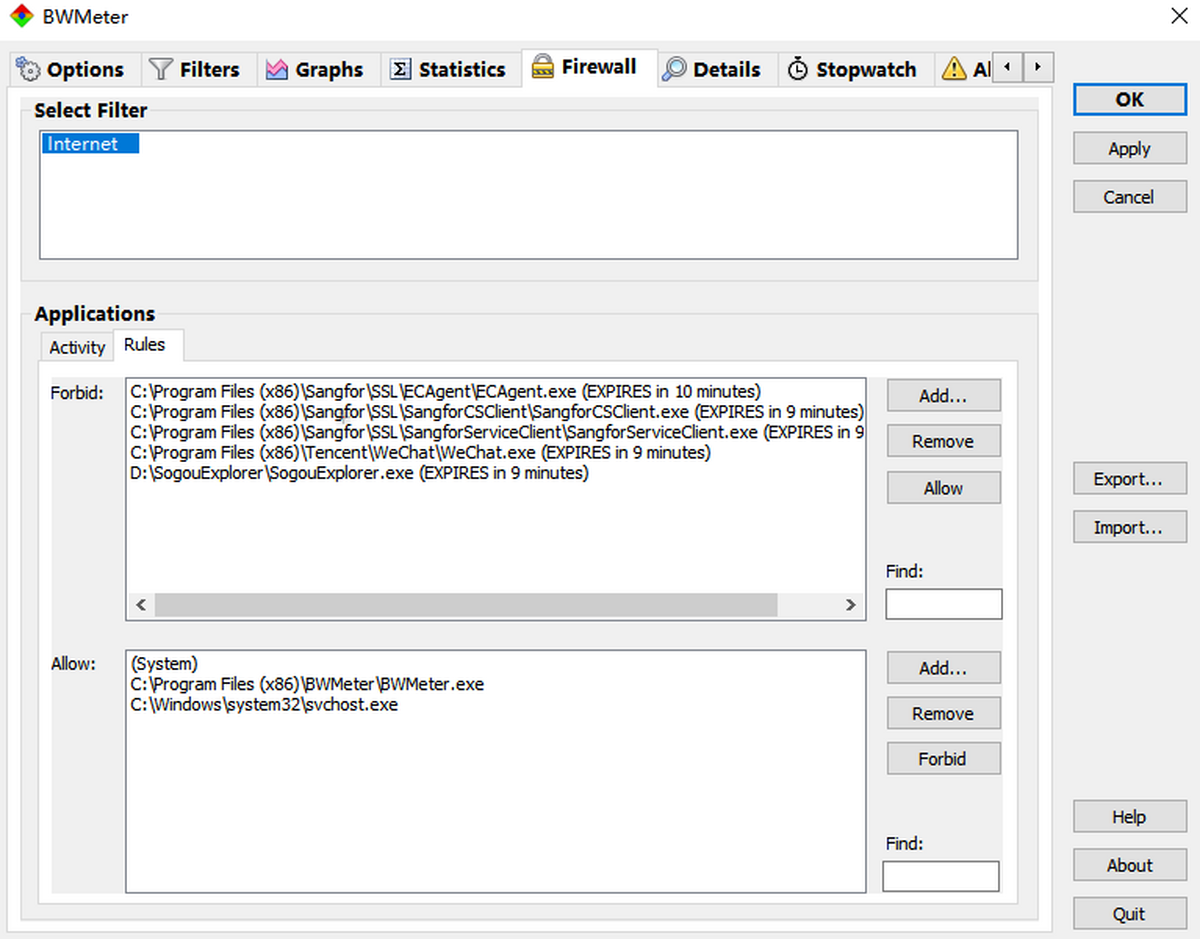Click the sigma icon on Statistics tab

[400, 69]
